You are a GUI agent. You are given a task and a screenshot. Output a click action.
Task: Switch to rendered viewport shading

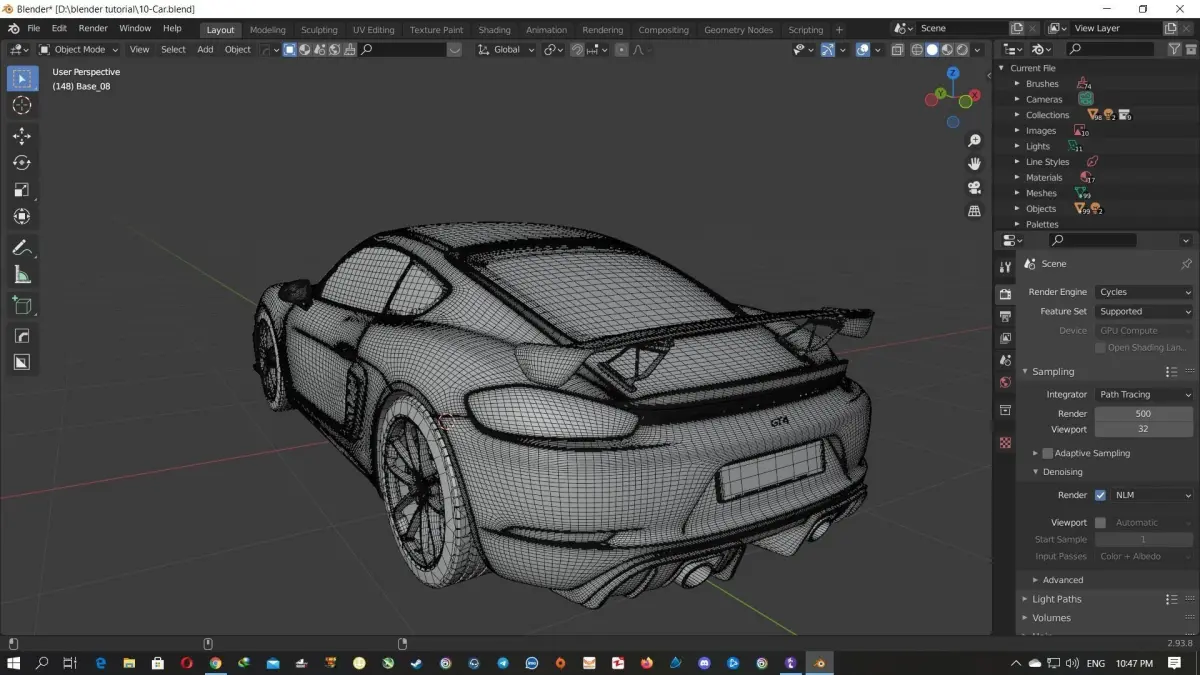click(962, 49)
